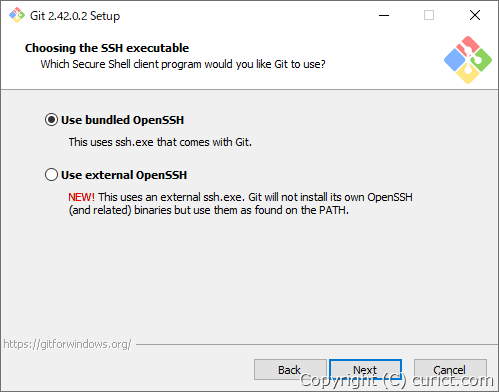The width and height of the screenshot is (499, 392).
Task: Click the "ssh.exe that comes with Git" description
Action: 160,142
